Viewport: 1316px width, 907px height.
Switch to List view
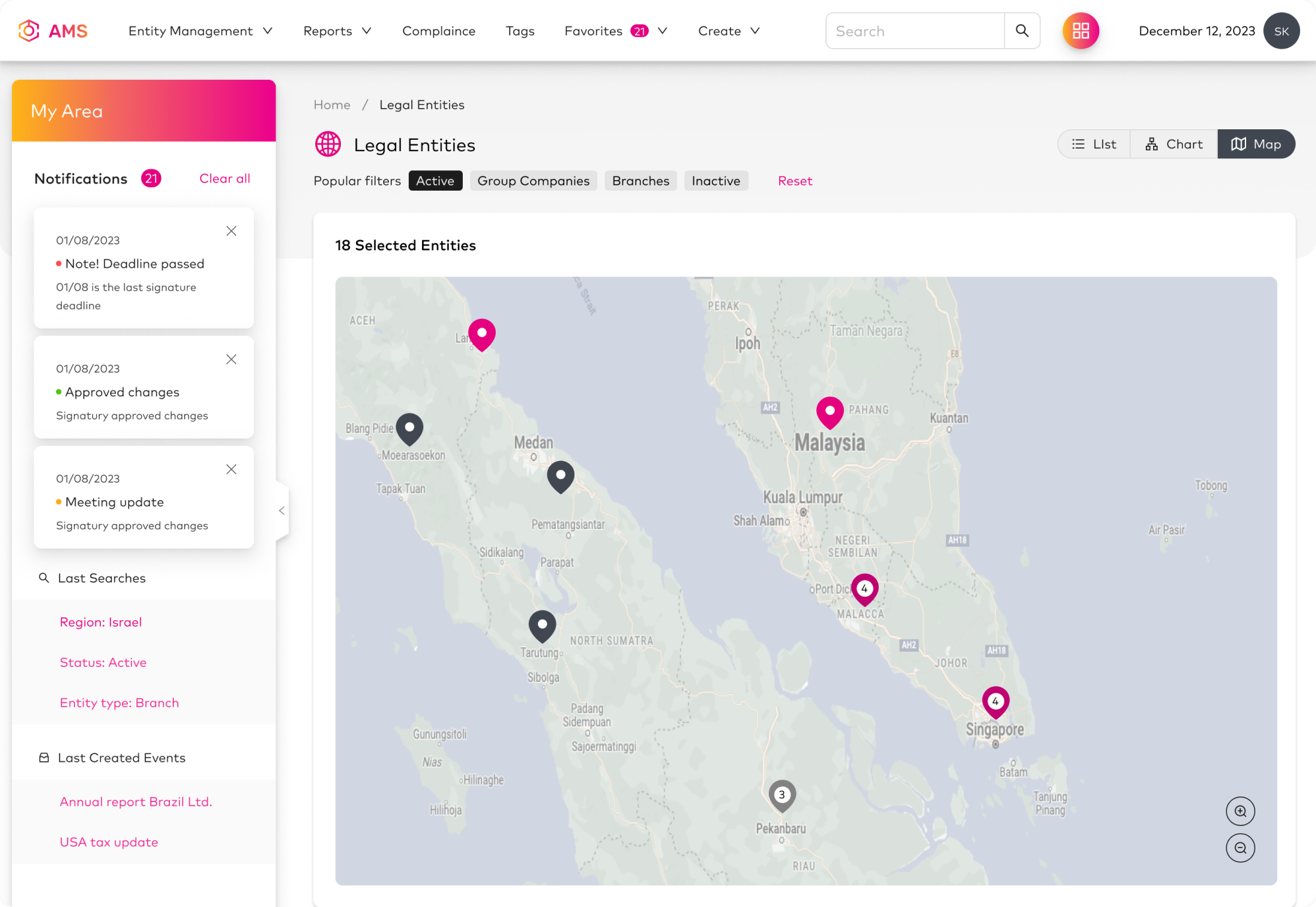point(1094,144)
